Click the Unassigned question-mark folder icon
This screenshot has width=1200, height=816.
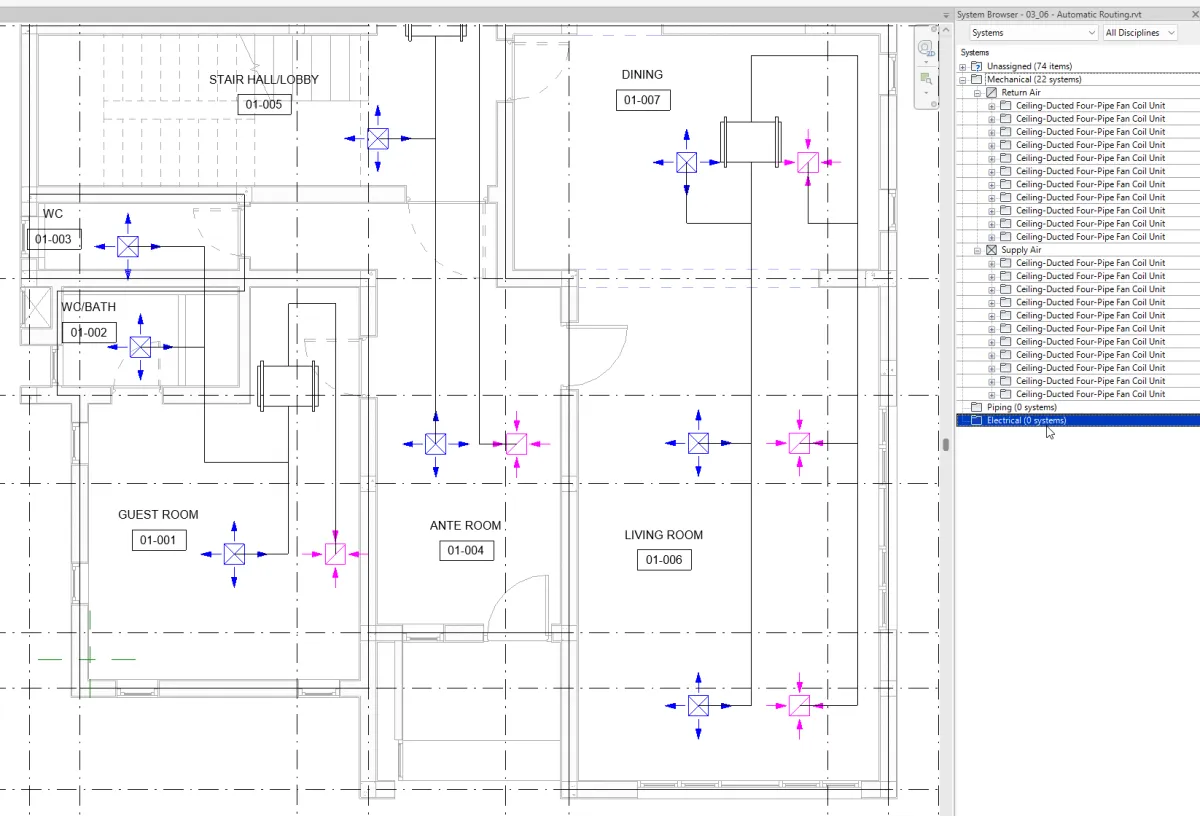[977, 66]
